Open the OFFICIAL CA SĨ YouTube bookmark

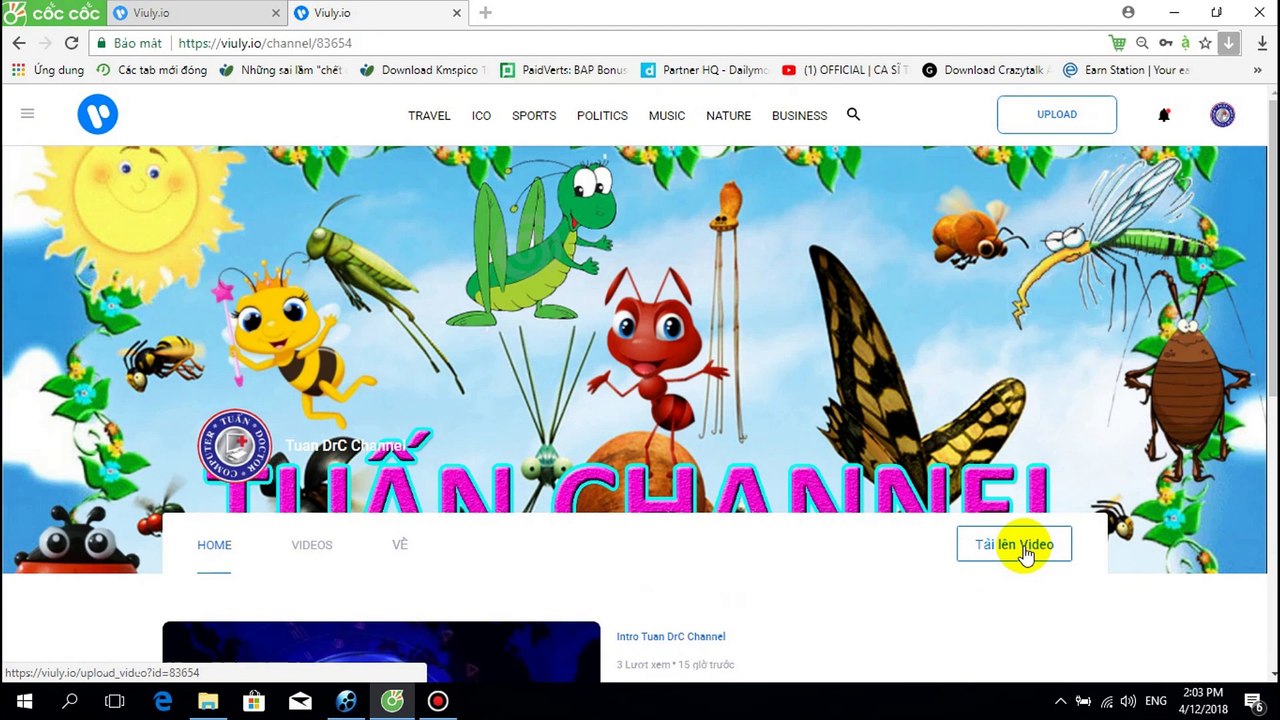click(846, 70)
